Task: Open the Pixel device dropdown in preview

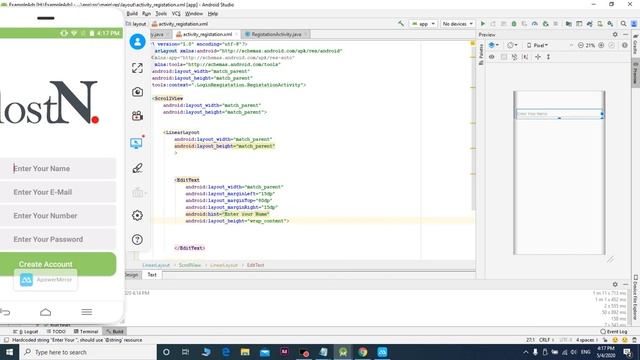Action: pyautogui.click(x=538, y=45)
